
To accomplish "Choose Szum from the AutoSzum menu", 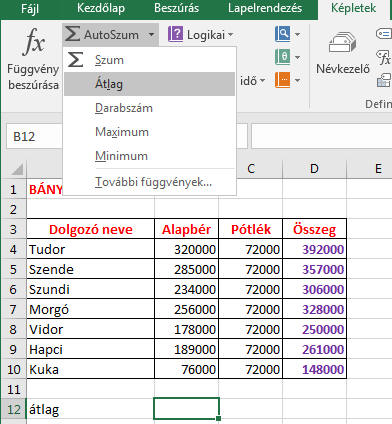I will pos(149,60).
